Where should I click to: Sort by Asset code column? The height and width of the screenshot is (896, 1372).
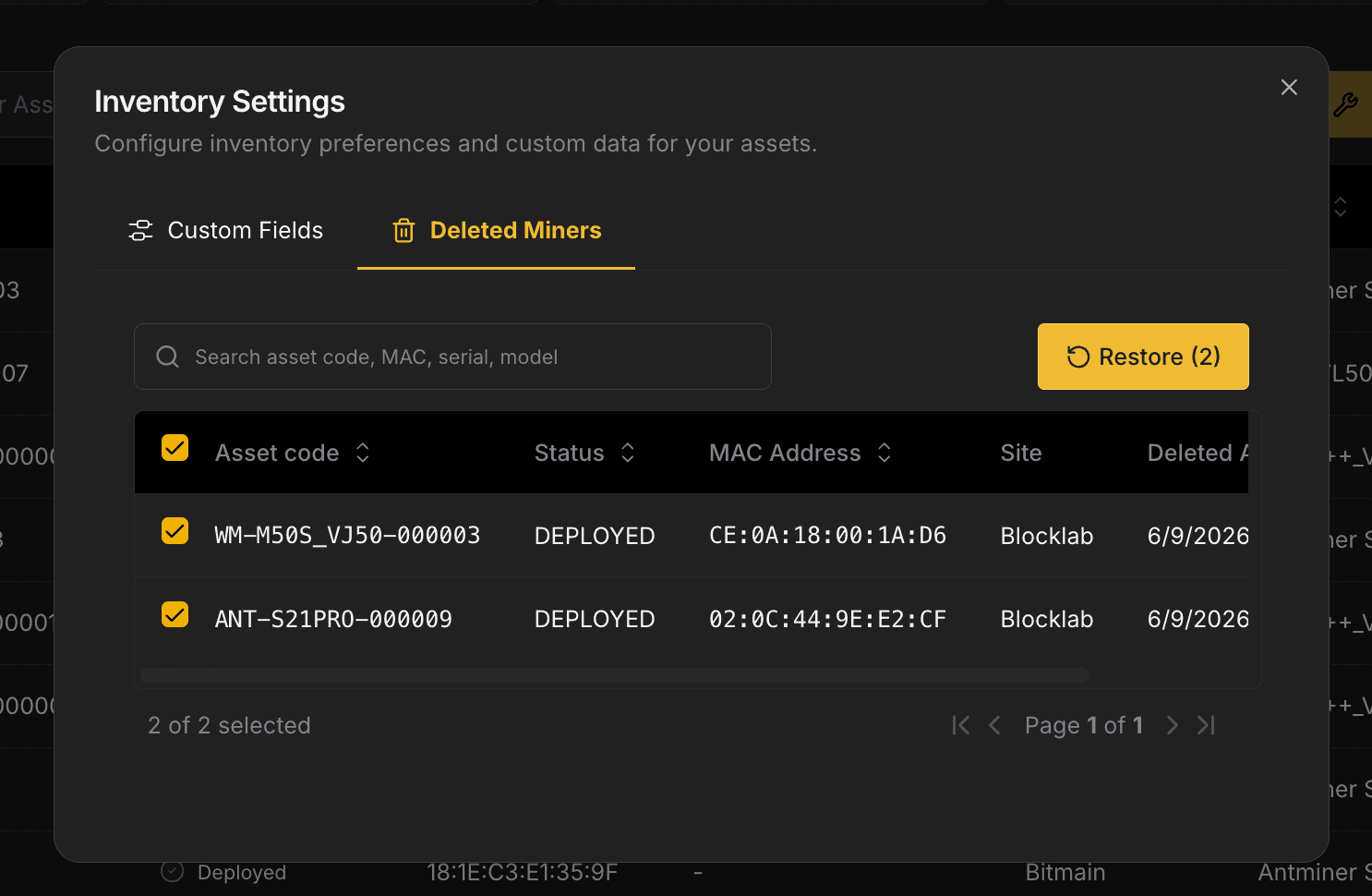[x=293, y=453]
